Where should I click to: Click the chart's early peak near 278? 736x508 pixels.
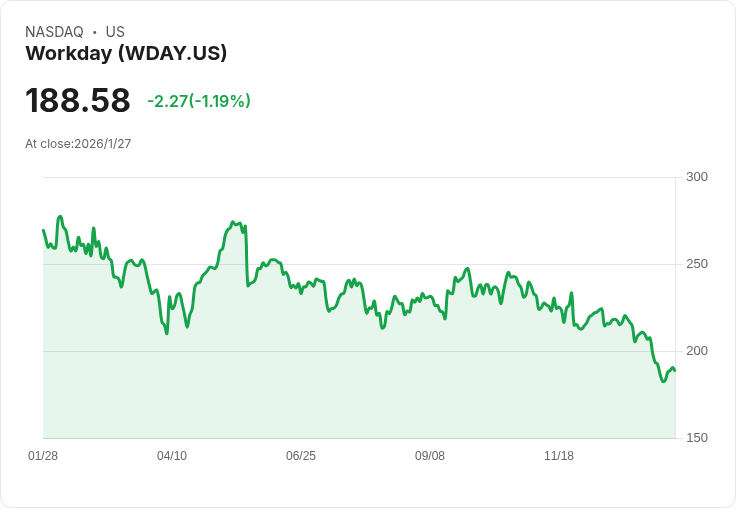60,217
